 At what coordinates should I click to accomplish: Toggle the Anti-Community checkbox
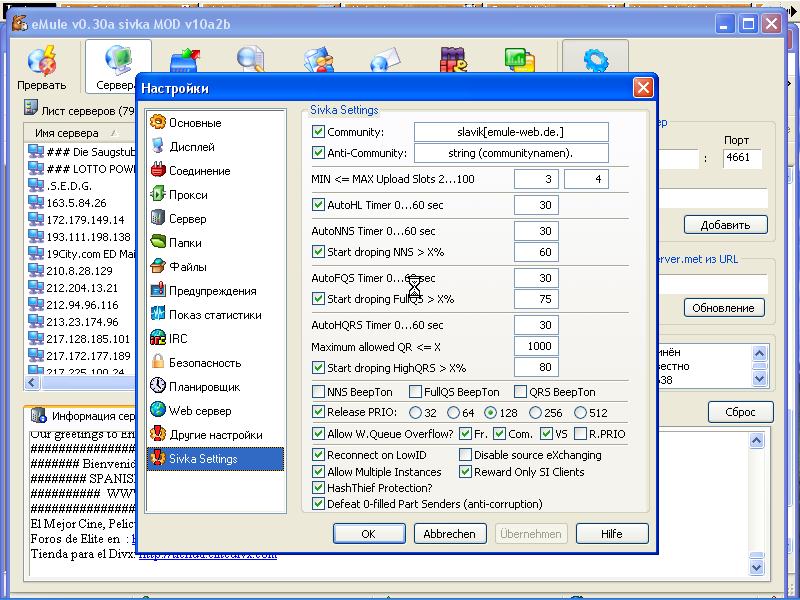(318, 153)
